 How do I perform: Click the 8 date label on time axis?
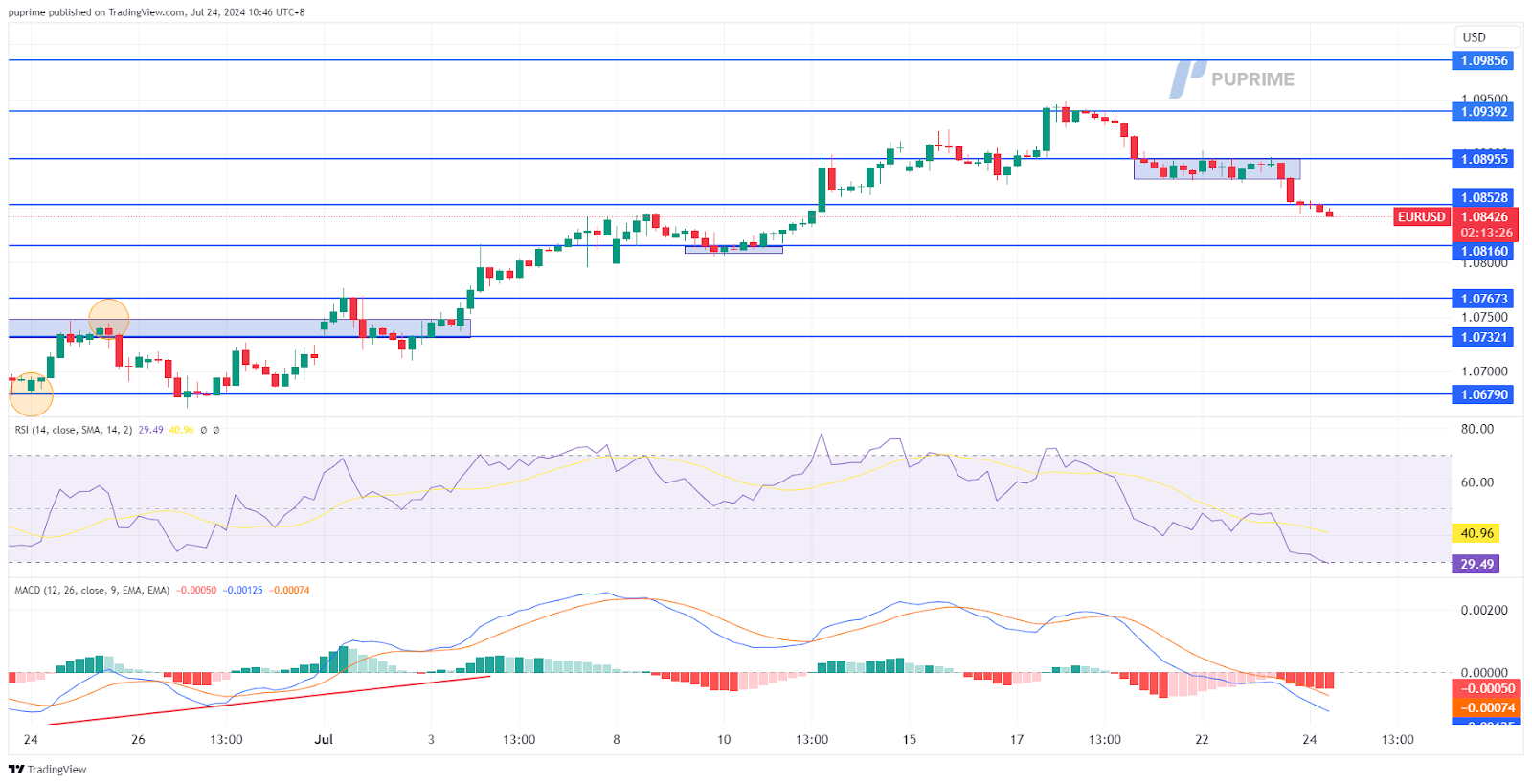617,739
